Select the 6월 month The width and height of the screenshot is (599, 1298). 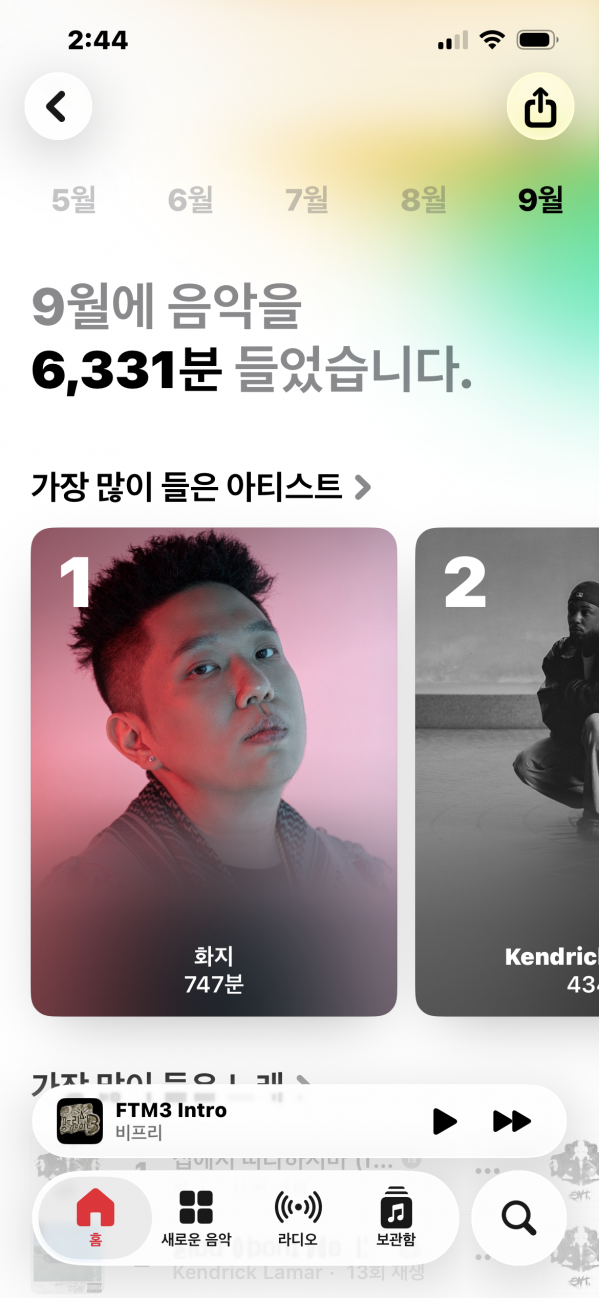pyautogui.click(x=190, y=200)
